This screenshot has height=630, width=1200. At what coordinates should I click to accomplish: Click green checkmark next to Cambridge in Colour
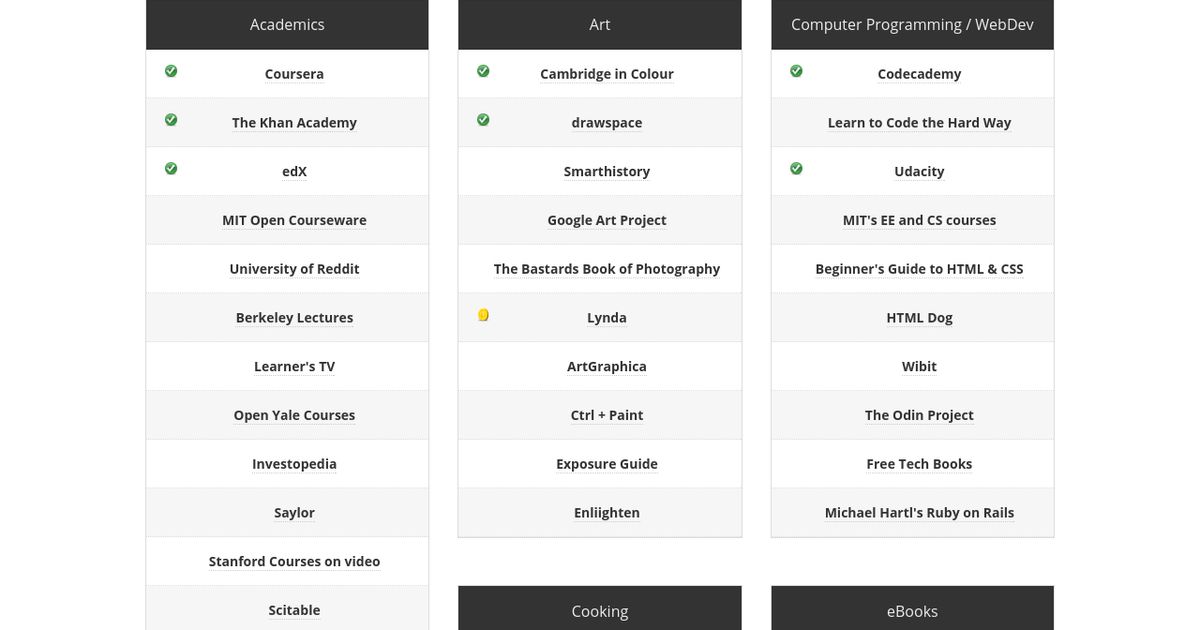point(483,71)
